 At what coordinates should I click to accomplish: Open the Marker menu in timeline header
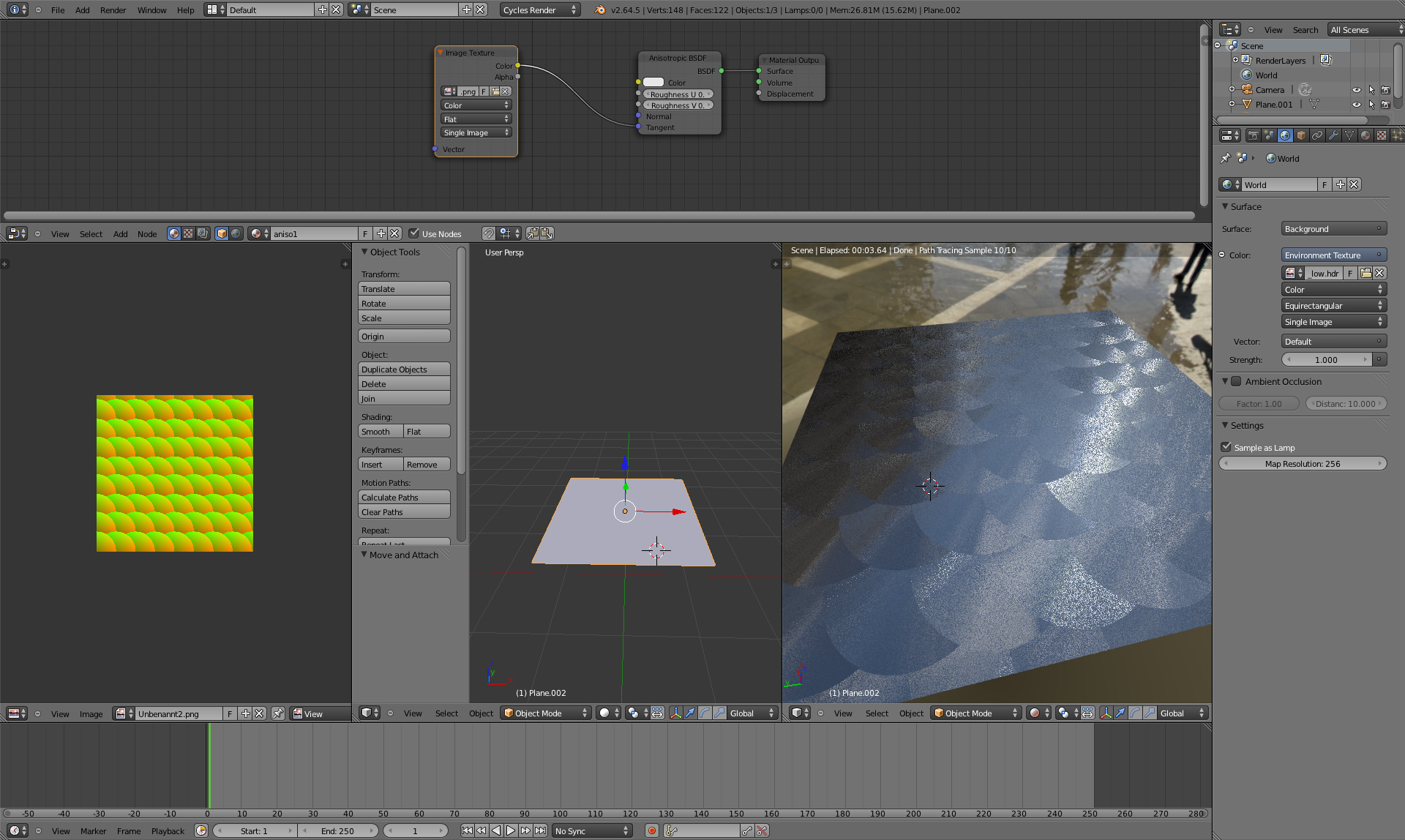(x=93, y=831)
